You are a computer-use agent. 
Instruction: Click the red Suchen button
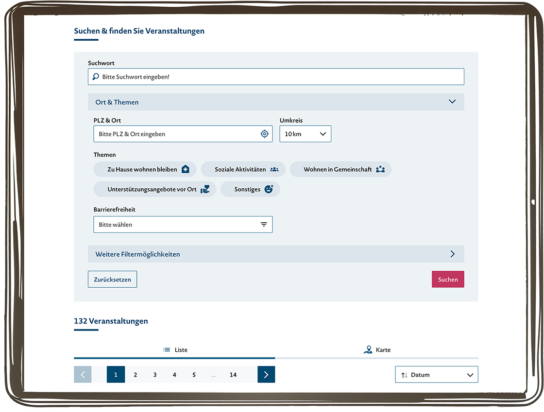448,279
